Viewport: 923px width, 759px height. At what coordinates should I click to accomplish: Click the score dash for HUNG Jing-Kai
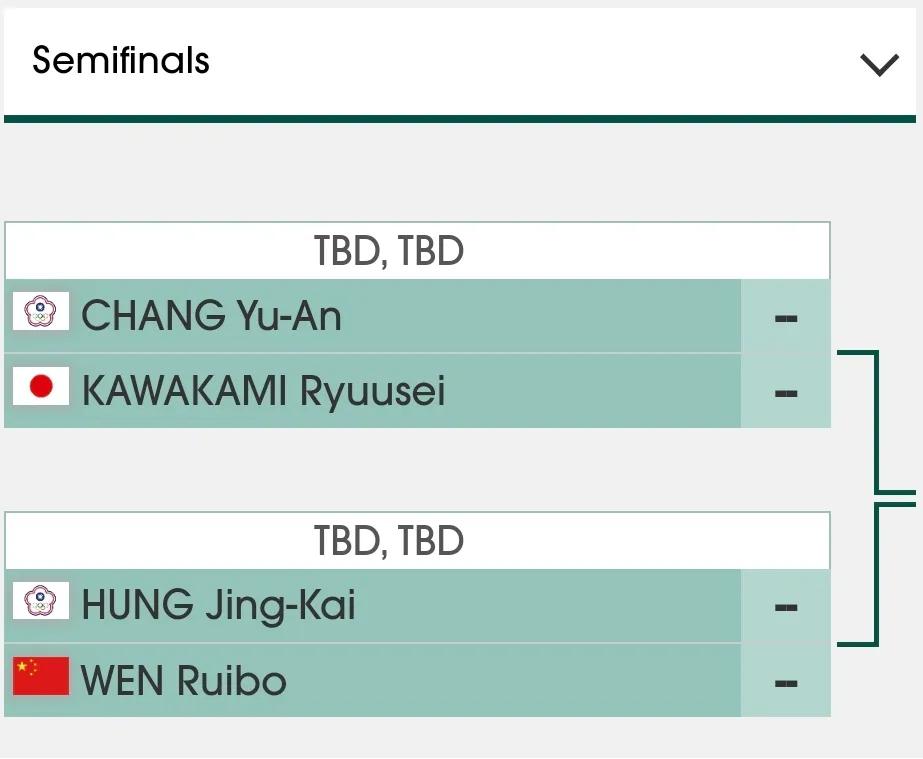(786, 608)
